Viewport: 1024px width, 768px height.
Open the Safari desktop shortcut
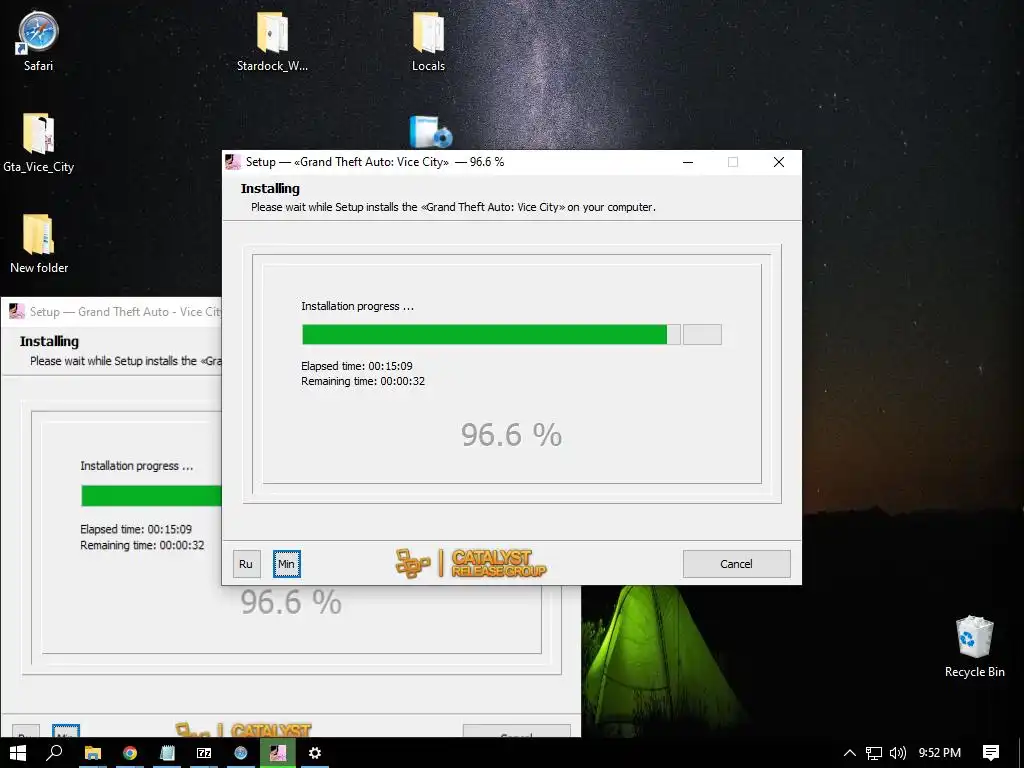[38, 40]
